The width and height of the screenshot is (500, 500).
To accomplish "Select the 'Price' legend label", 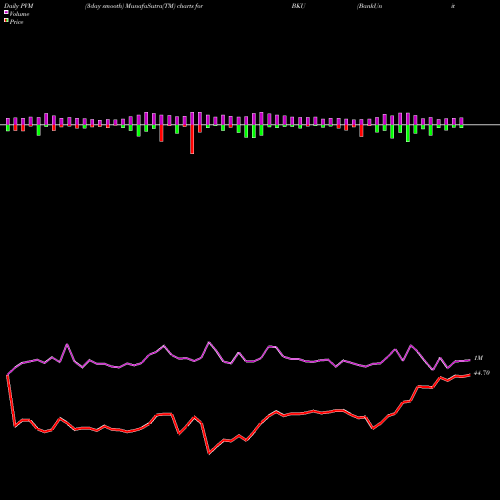I will [16, 22].
